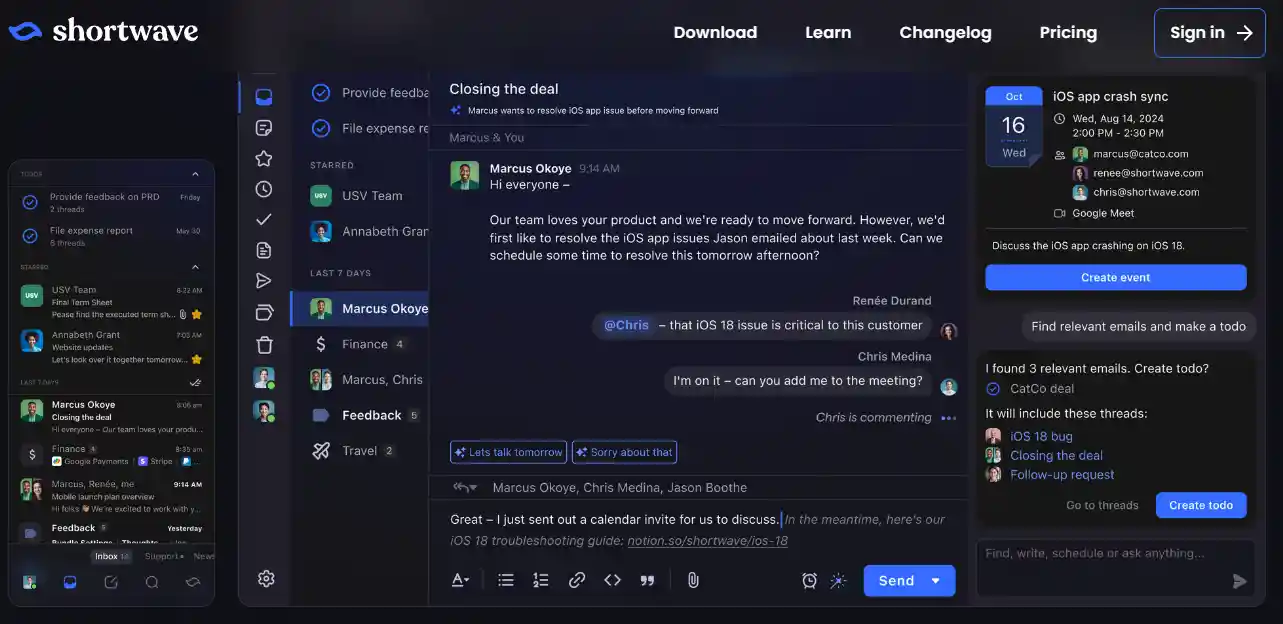Viewport: 1283px width, 624px height.
Task: Click the Create event button
Action: (1115, 278)
